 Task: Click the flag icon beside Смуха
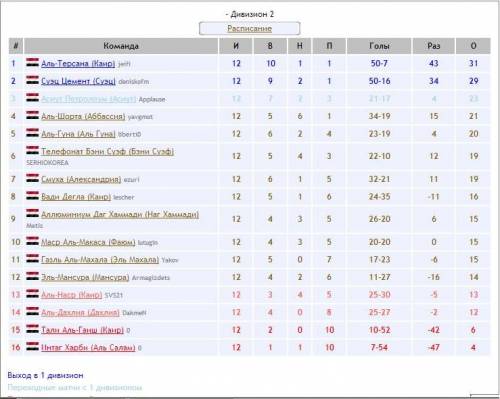coord(32,178)
